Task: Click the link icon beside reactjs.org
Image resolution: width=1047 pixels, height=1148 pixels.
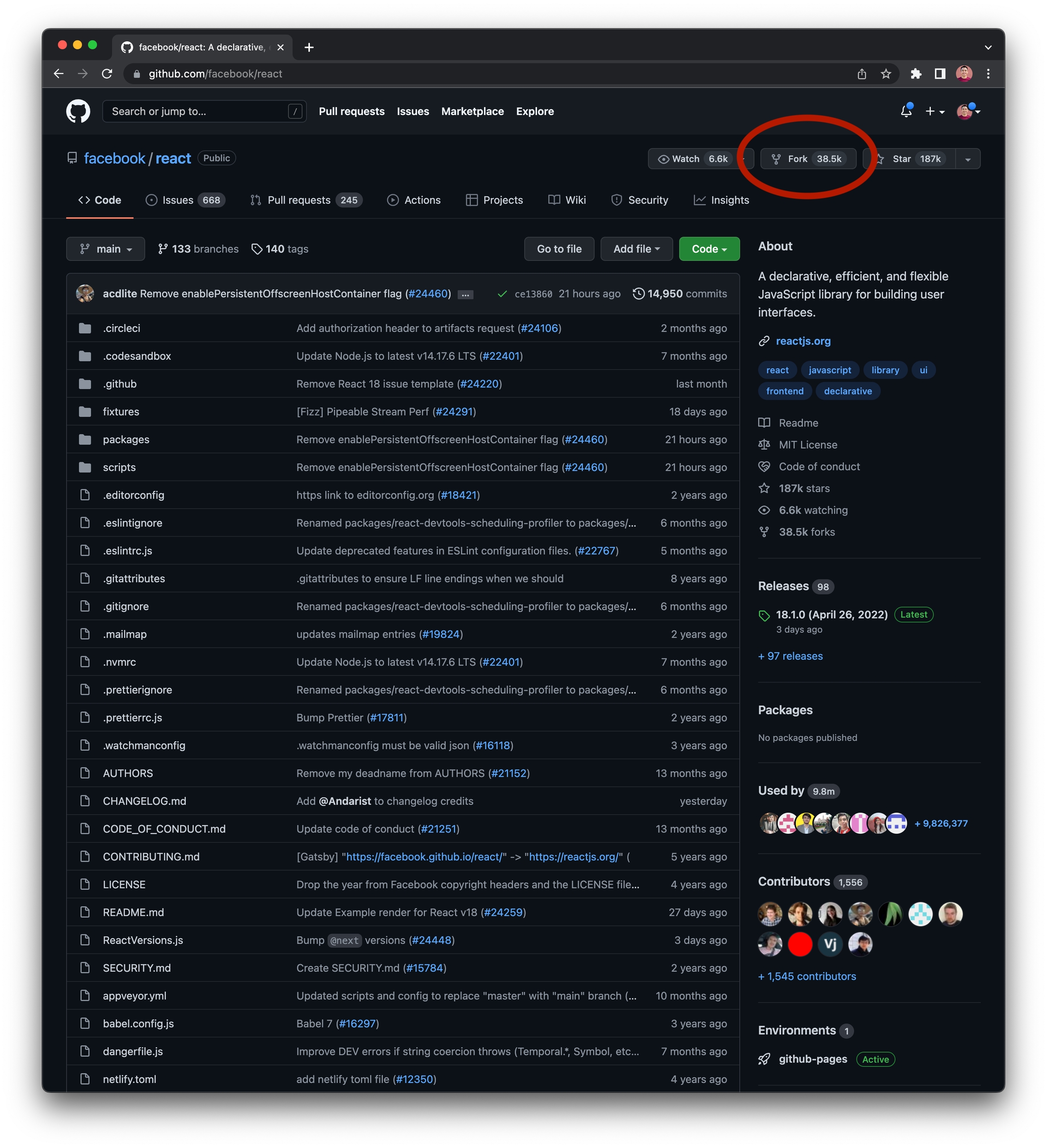Action: (x=764, y=341)
